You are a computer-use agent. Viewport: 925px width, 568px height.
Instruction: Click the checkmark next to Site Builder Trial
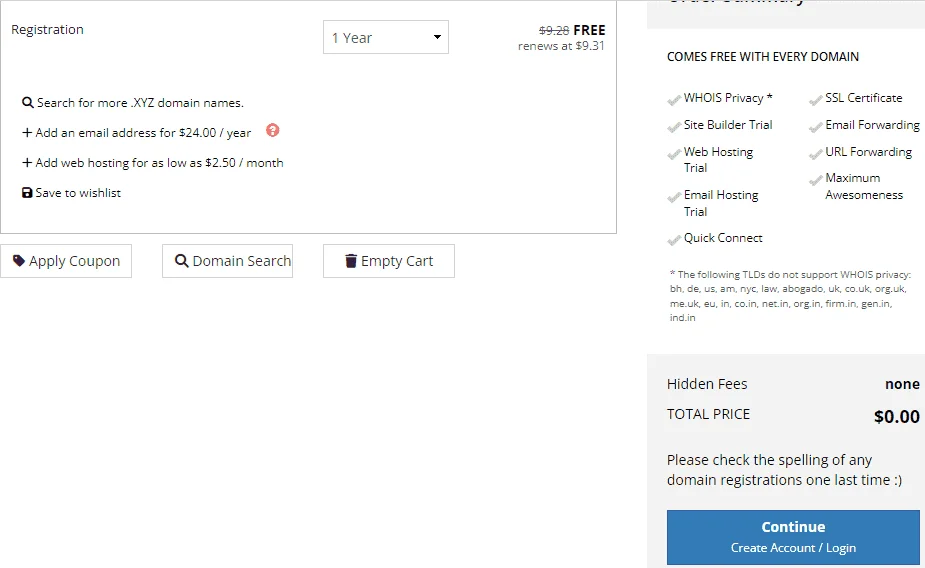(674, 127)
